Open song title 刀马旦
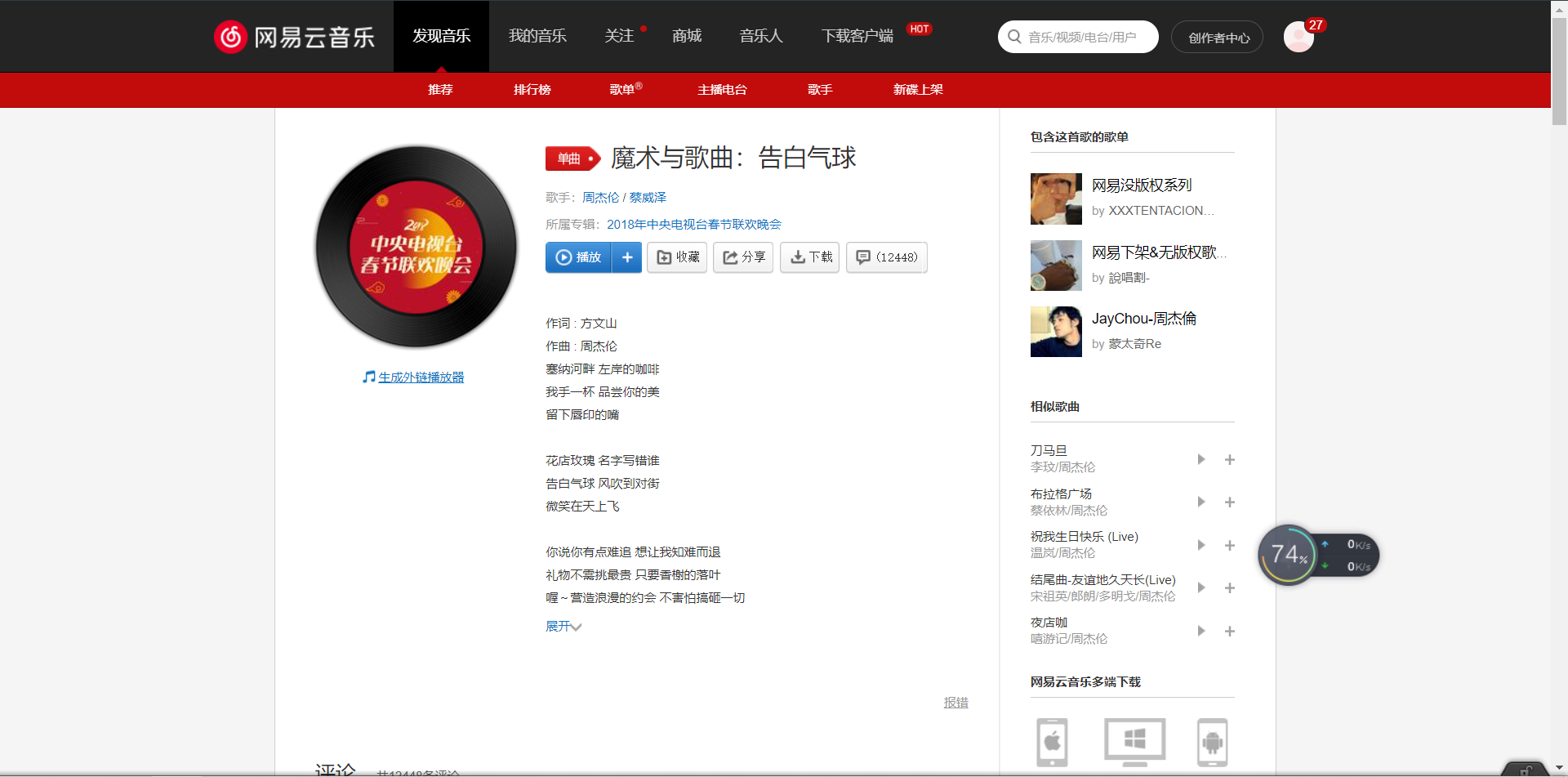The image size is (1568, 777). (1049, 450)
